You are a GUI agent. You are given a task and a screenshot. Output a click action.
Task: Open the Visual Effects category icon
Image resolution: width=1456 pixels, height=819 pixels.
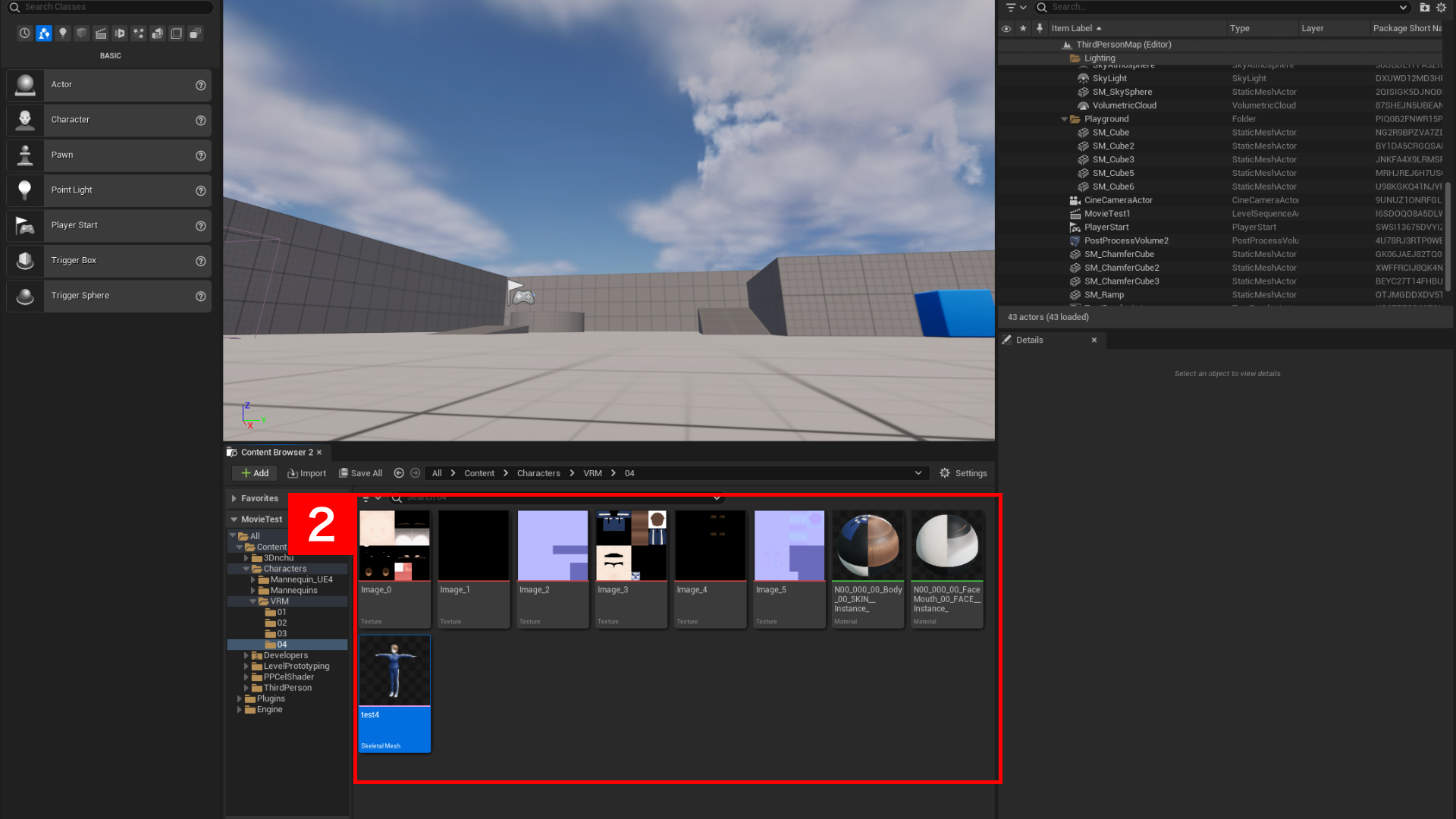click(x=138, y=33)
